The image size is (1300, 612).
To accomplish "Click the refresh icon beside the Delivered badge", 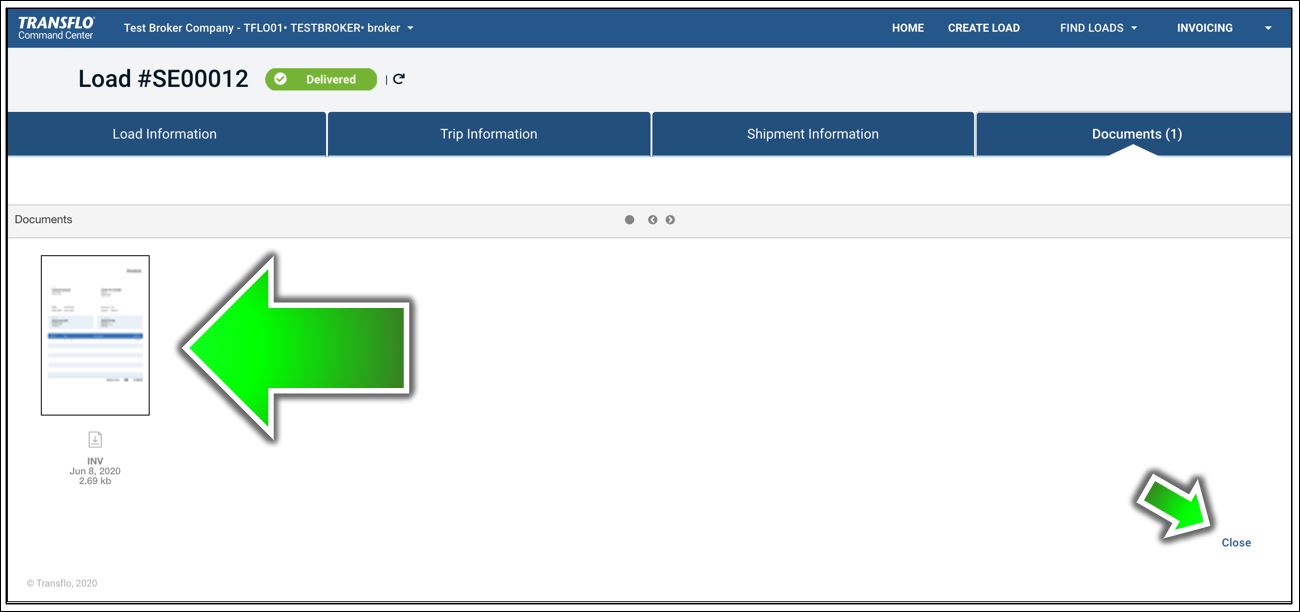I will [399, 79].
